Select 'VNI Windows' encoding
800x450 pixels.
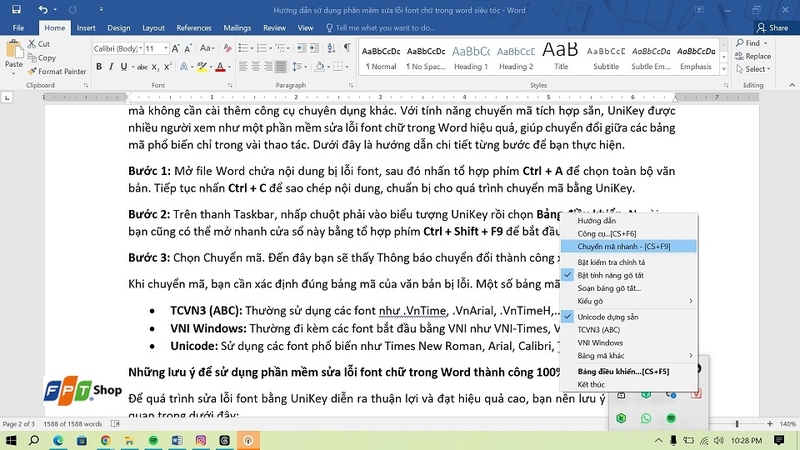629,343
